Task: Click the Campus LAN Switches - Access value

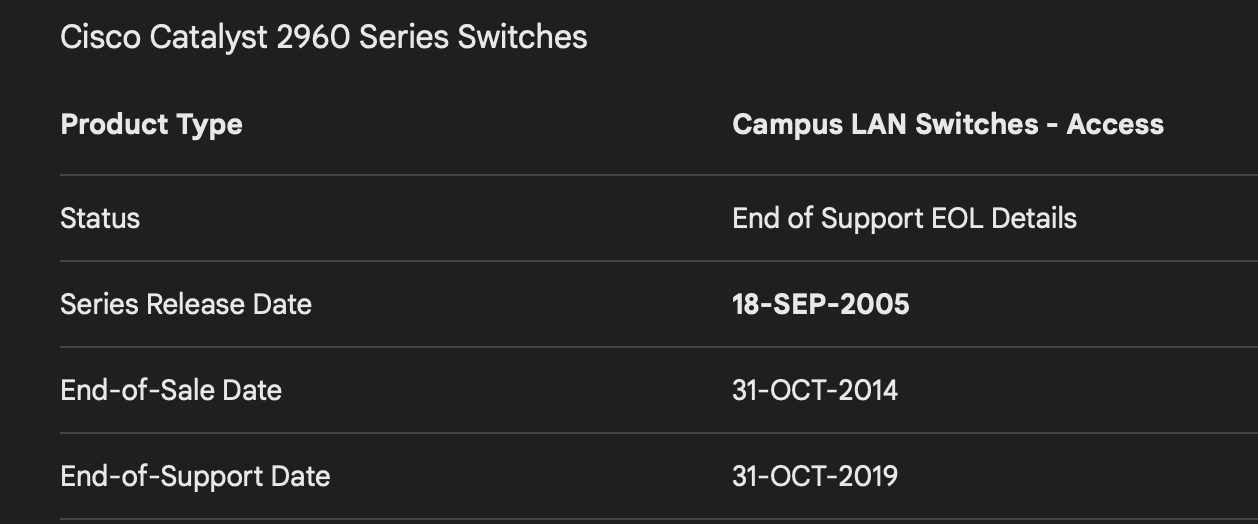Action: pyautogui.click(x=947, y=124)
